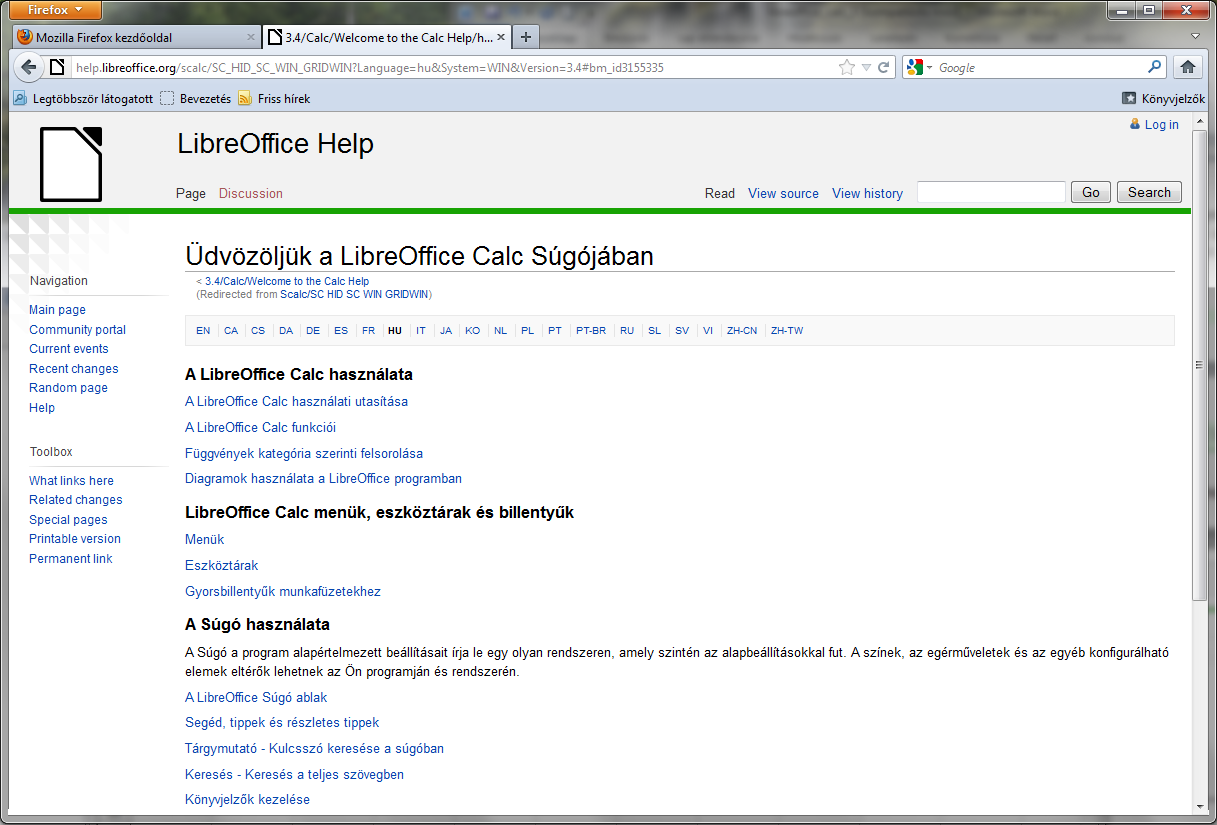Click the Friss hírek feed icon
The height and width of the screenshot is (825, 1217).
(x=244, y=99)
